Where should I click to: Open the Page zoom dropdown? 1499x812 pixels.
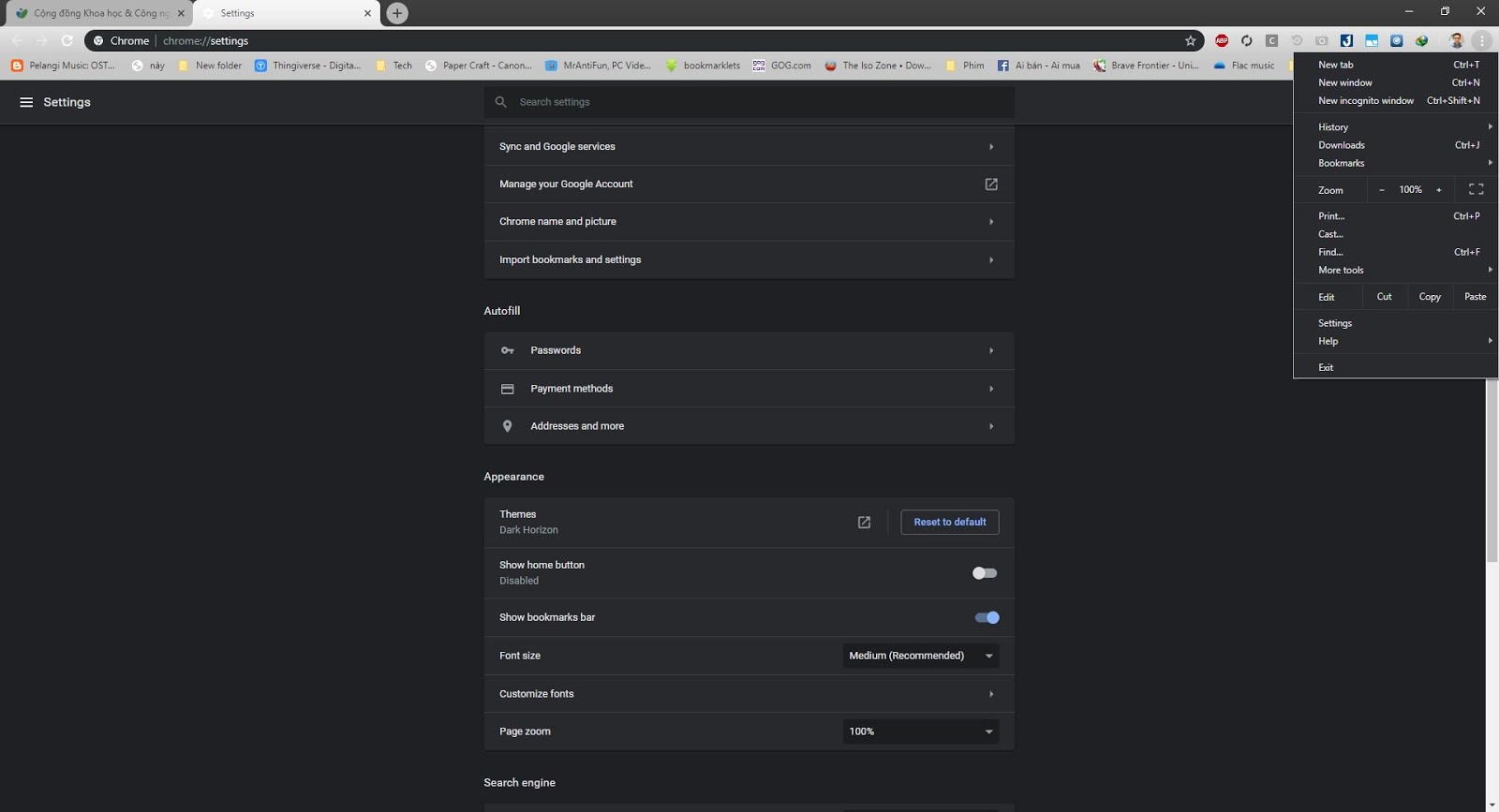click(921, 731)
